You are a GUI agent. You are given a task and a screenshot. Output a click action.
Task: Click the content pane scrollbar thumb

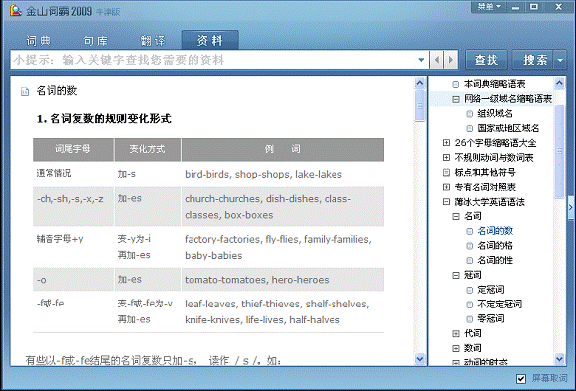[x=420, y=105]
